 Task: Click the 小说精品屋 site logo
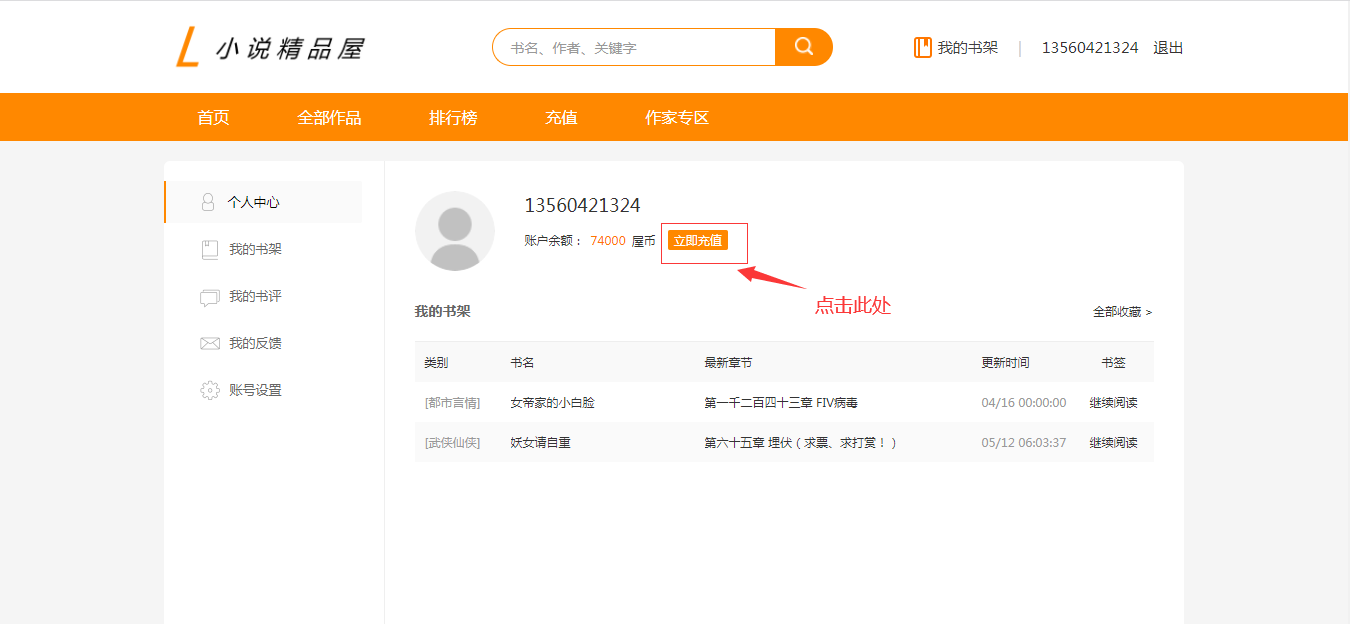pos(270,48)
